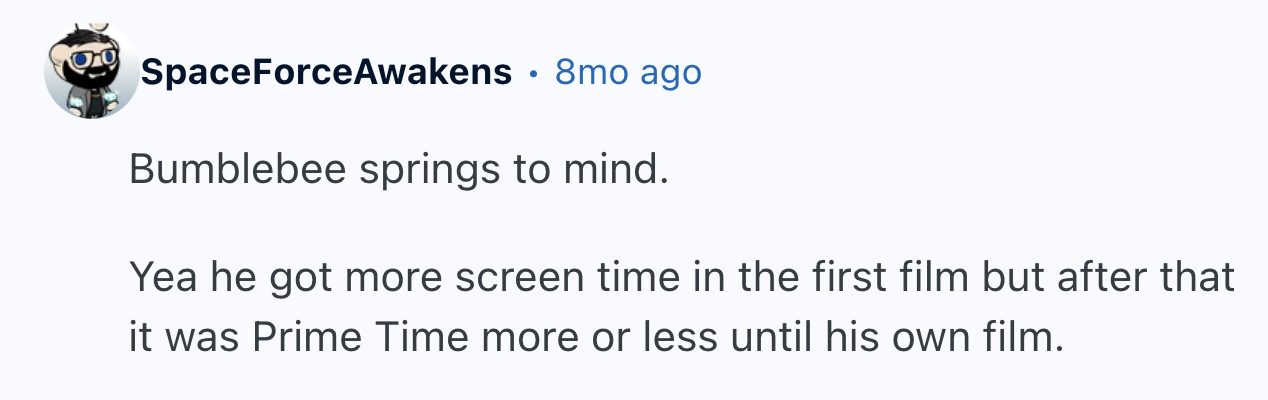1268x400 pixels.
Task: Click the SpaceForceAwakens avatar image
Action: pyautogui.click(x=91, y=72)
